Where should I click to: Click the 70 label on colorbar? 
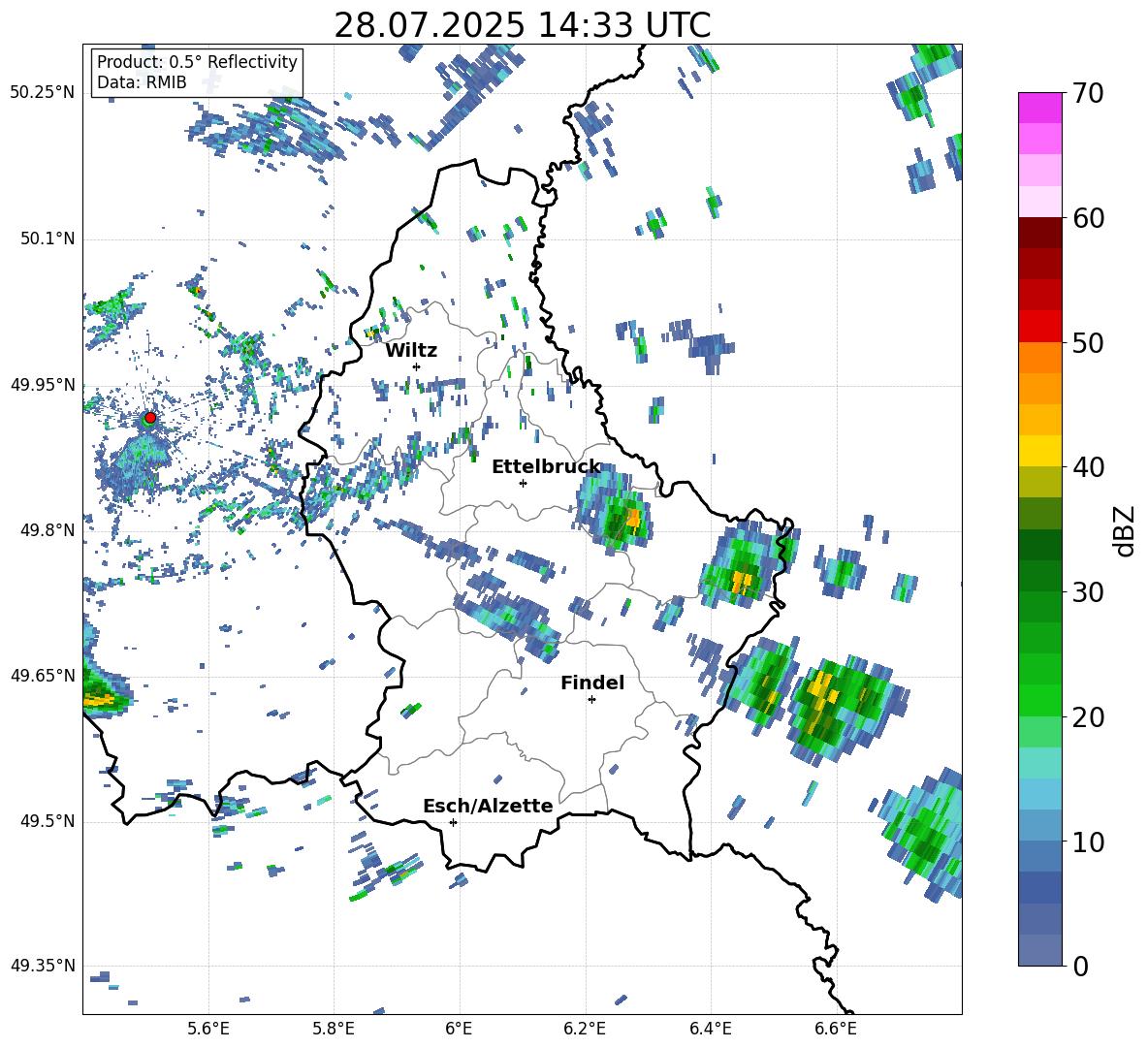1087,94
